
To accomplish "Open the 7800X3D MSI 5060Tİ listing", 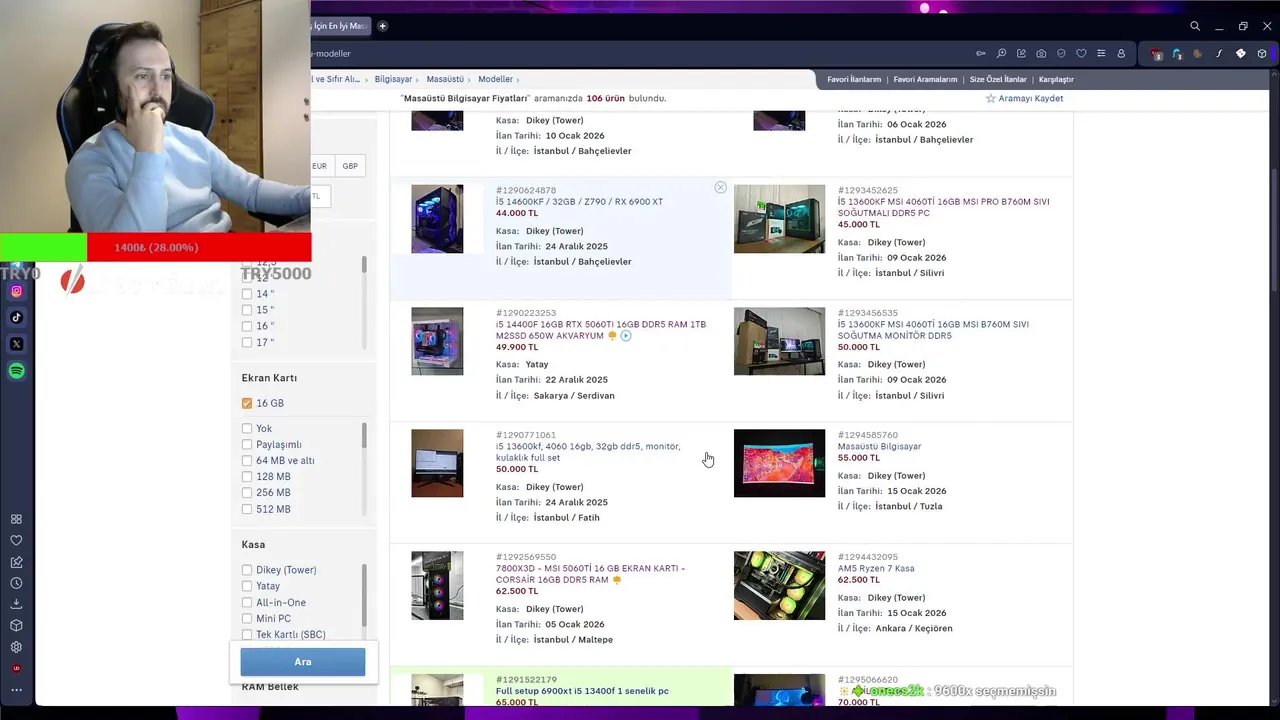I will (x=590, y=574).
